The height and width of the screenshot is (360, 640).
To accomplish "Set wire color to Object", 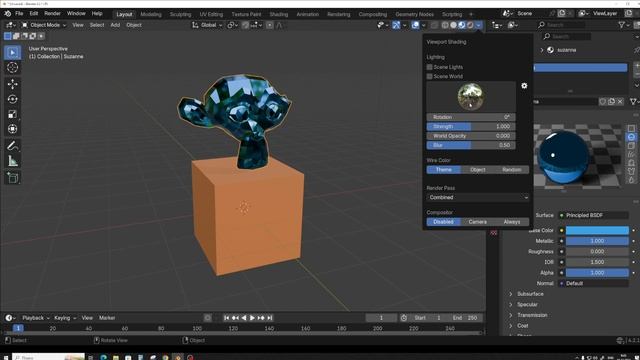I will click(478, 170).
